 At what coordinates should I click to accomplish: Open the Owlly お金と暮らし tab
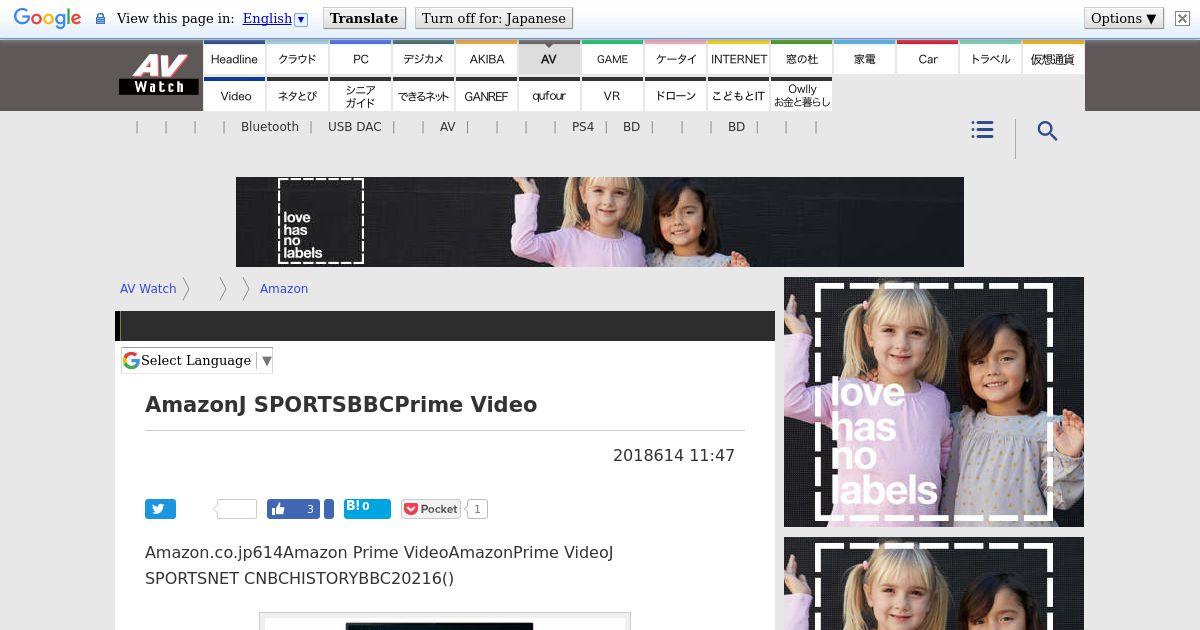802,95
